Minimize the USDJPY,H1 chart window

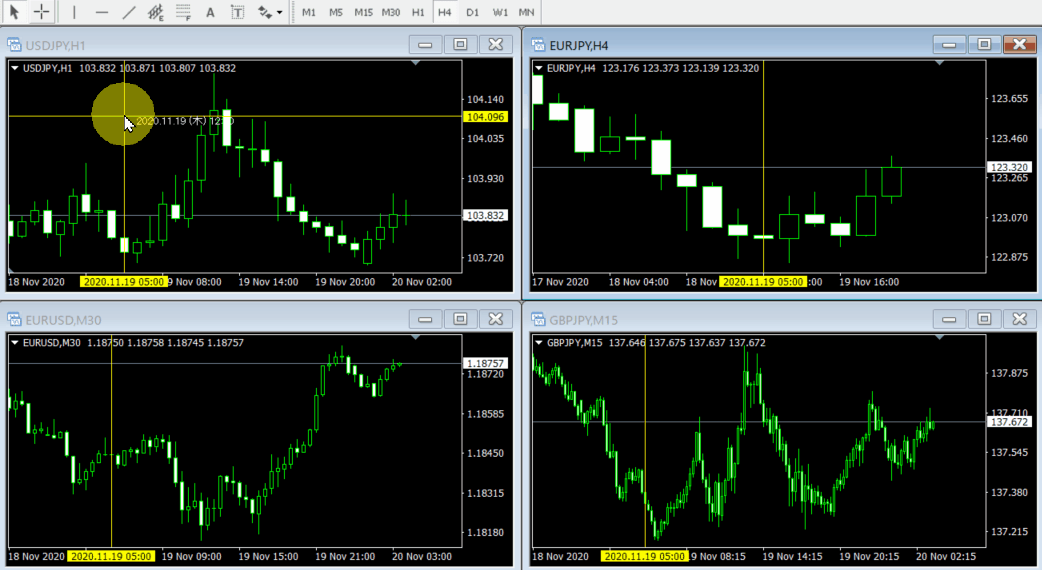coord(425,45)
